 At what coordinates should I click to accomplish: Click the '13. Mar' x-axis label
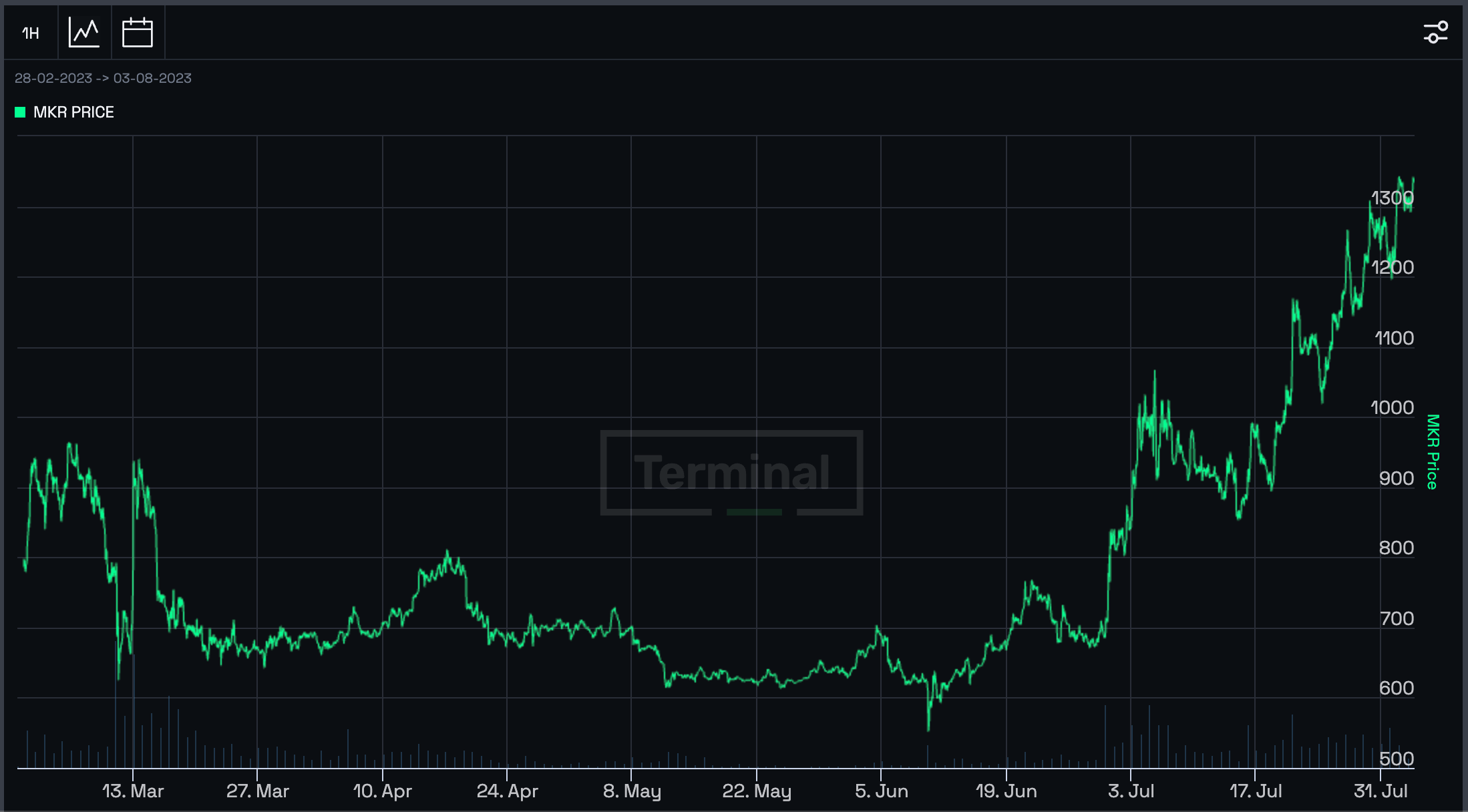[133, 791]
